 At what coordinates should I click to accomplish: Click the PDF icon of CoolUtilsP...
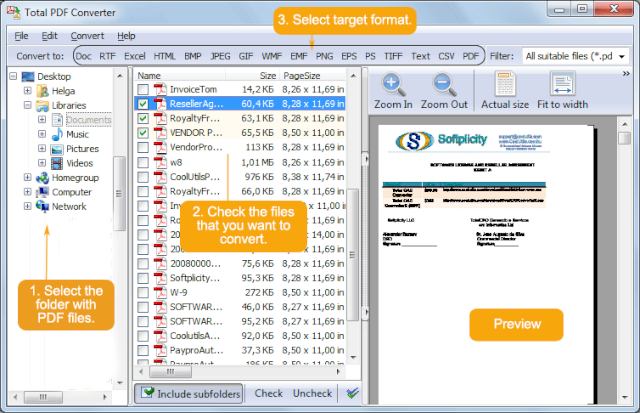[160, 177]
